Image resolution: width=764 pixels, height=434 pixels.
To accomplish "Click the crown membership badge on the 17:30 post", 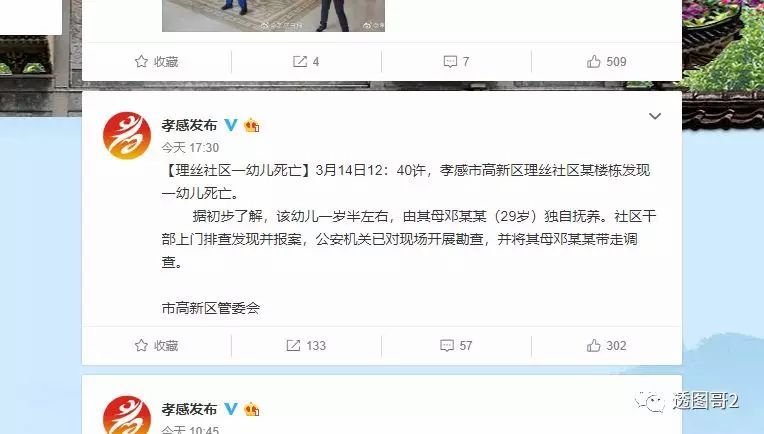I will click(251, 125).
